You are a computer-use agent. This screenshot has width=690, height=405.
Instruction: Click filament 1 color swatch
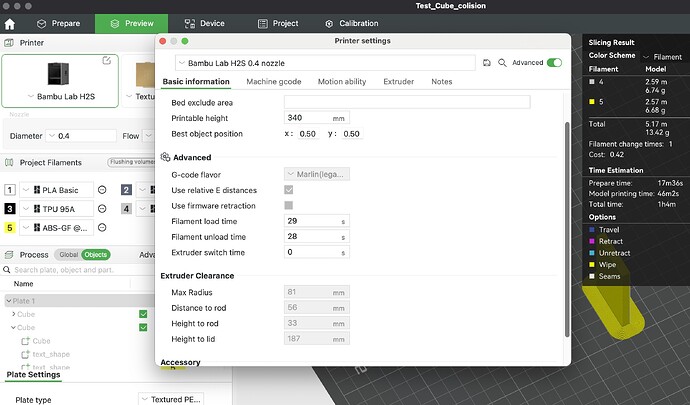10,190
